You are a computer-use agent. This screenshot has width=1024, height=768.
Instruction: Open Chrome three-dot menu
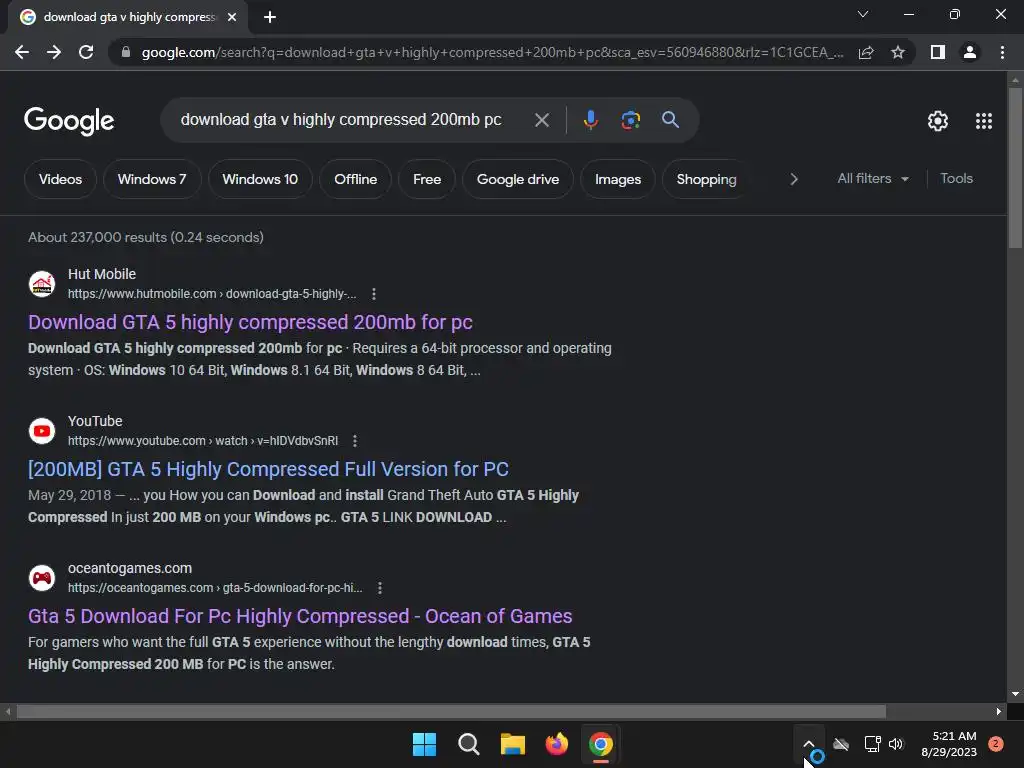point(1002,52)
